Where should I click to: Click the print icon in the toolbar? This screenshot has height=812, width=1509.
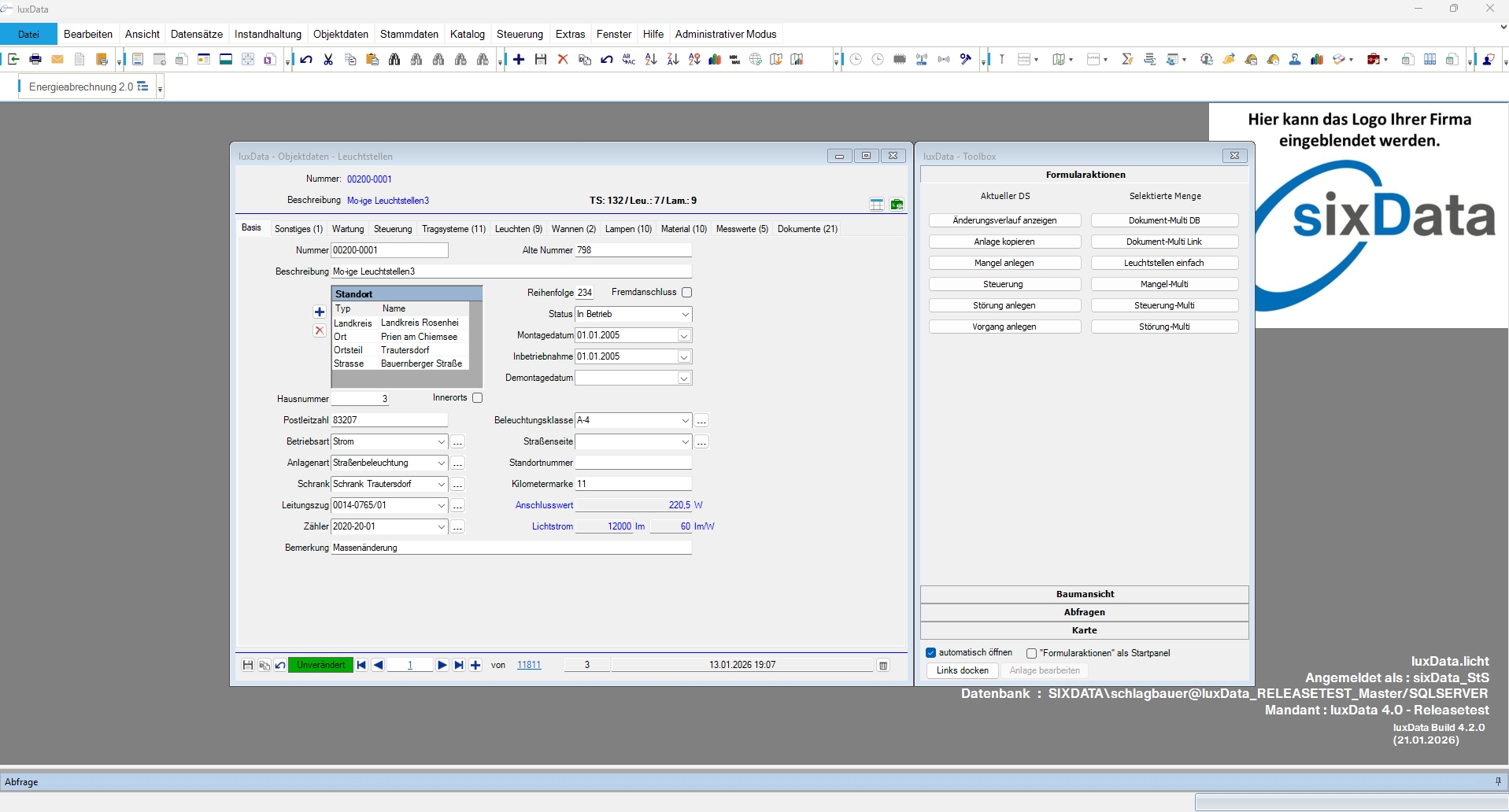point(35,60)
